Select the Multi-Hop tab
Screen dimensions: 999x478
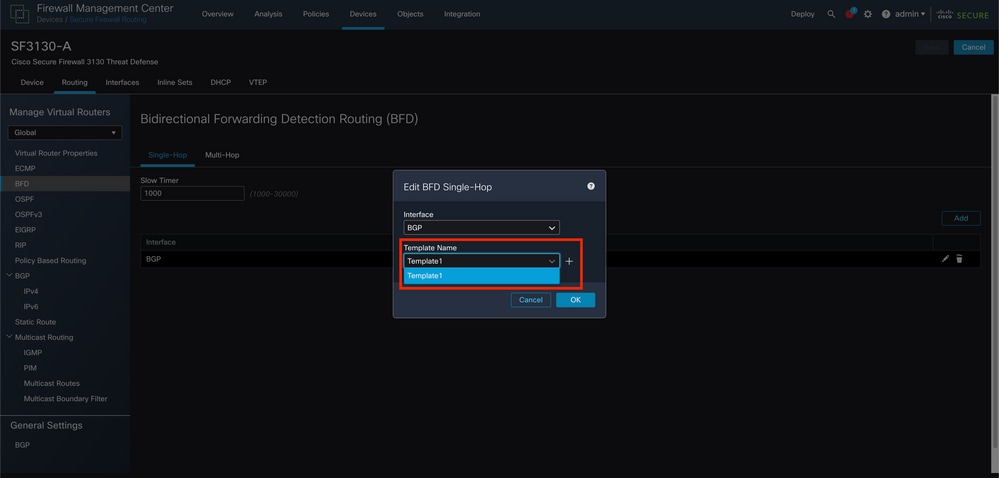[x=222, y=155]
